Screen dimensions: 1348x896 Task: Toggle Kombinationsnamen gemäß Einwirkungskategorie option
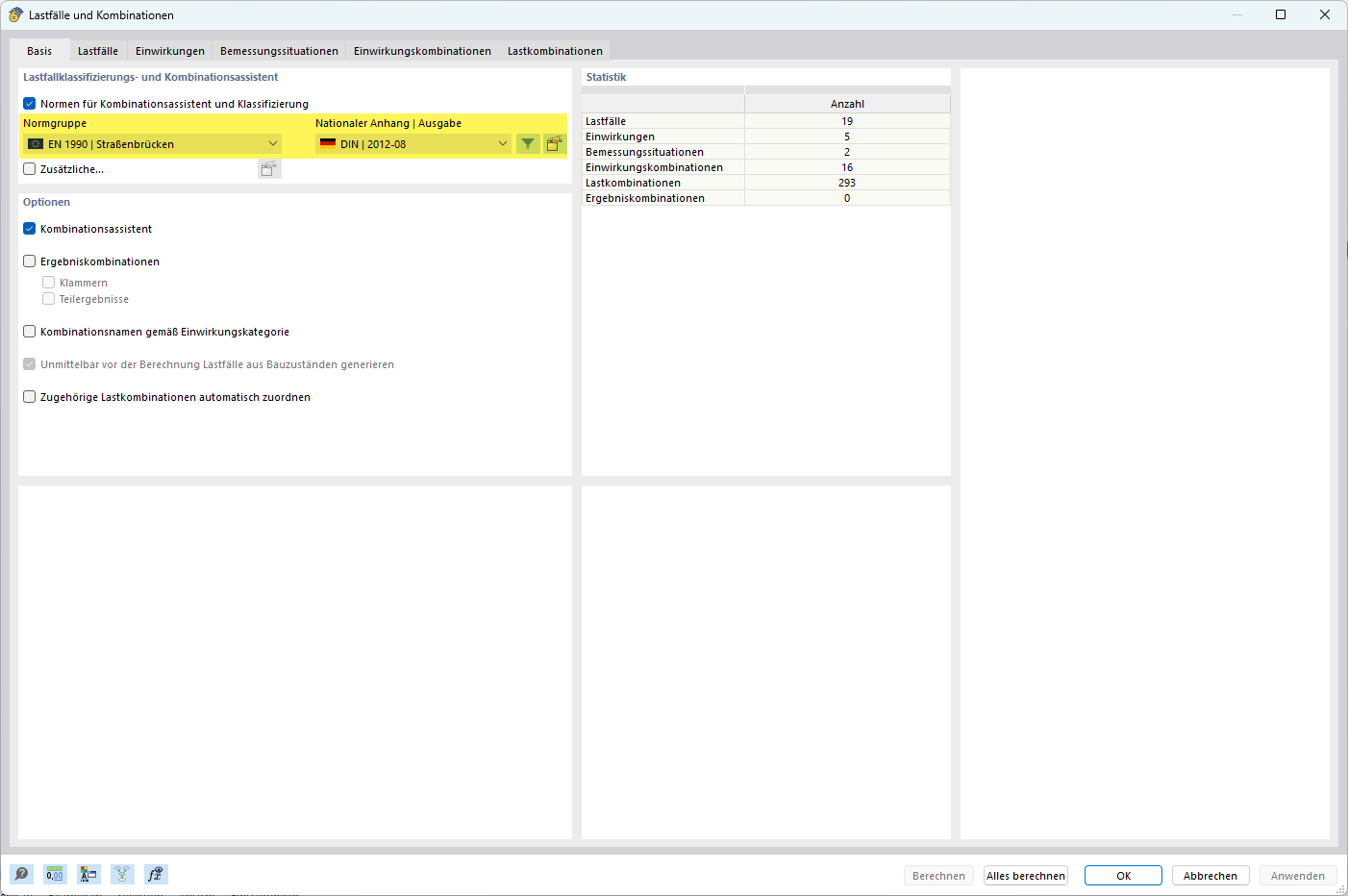30,332
